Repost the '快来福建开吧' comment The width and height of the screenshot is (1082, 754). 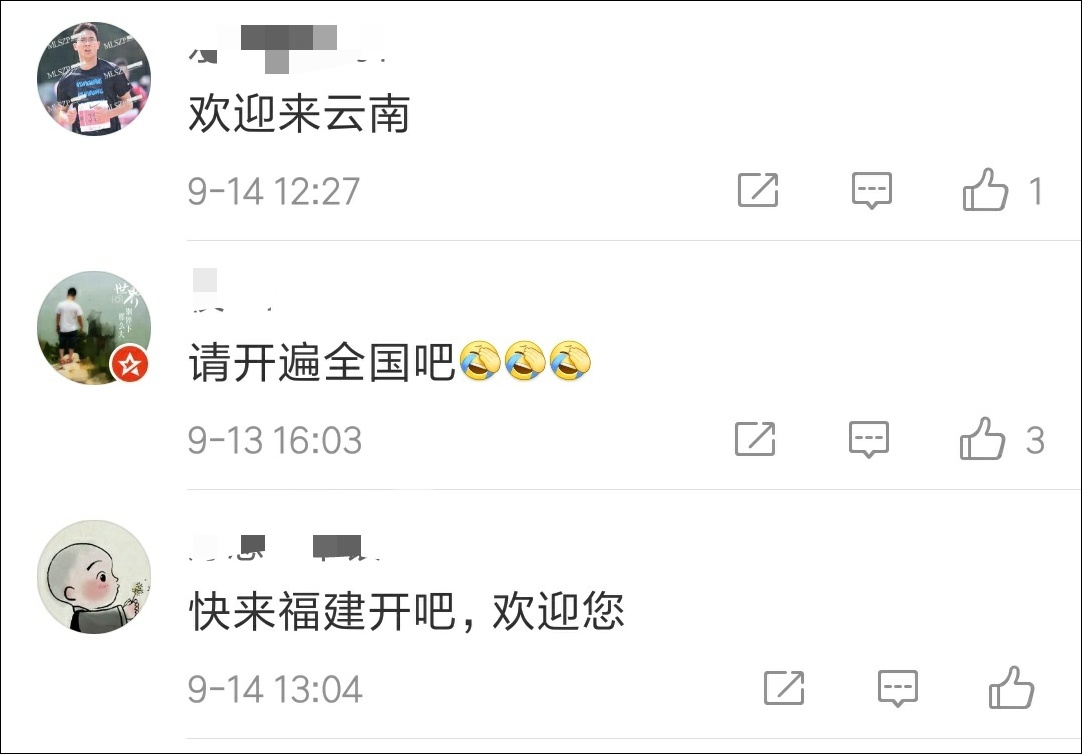784,688
